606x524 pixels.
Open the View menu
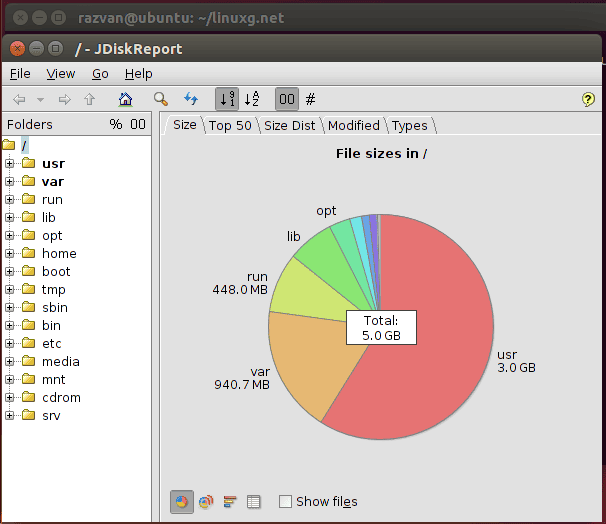pos(61,74)
